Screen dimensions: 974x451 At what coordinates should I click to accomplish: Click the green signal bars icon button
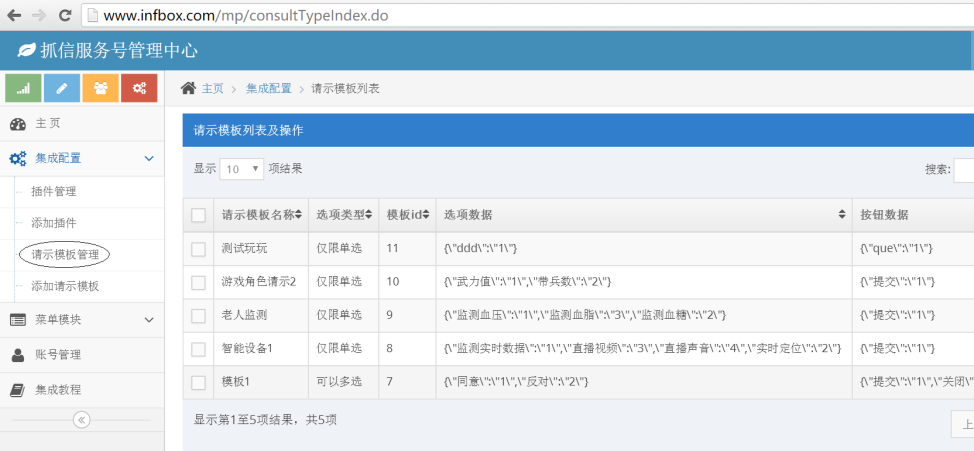[x=23, y=88]
